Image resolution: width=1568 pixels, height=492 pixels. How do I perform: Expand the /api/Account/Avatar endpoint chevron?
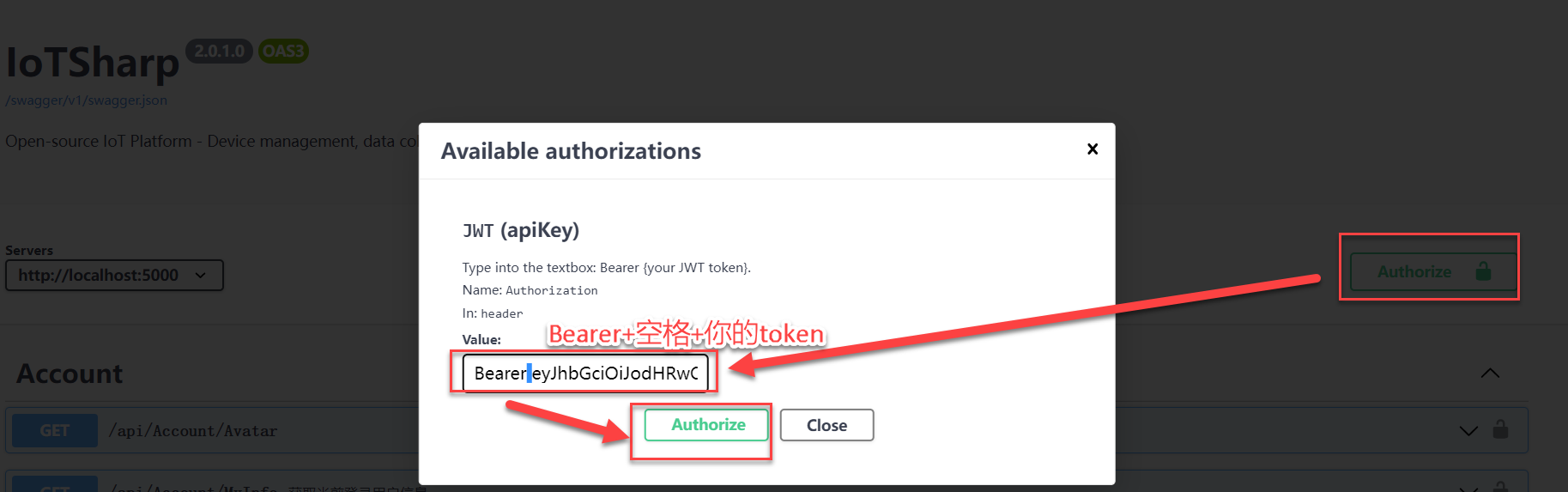coord(1468,430)
